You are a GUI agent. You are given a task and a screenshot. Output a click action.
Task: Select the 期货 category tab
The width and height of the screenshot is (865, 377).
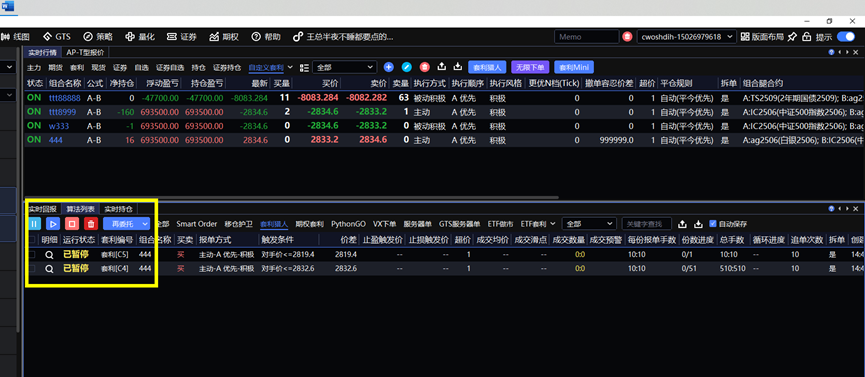(x=55, y=67)
